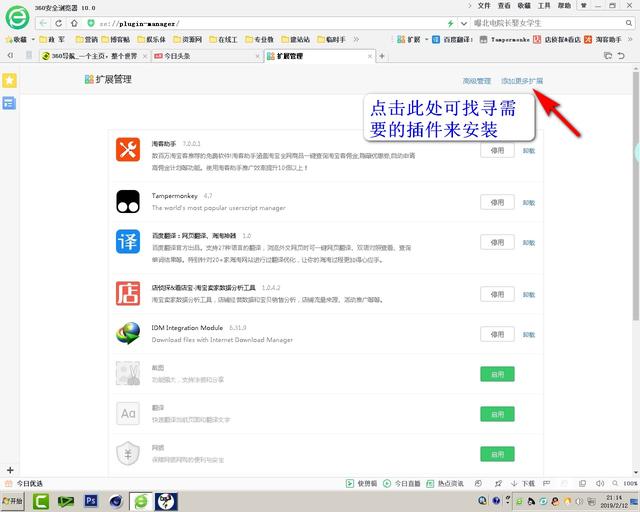
Task: Open Tampermonkey from the extension toolbar
Action: [x=505, y=40]
